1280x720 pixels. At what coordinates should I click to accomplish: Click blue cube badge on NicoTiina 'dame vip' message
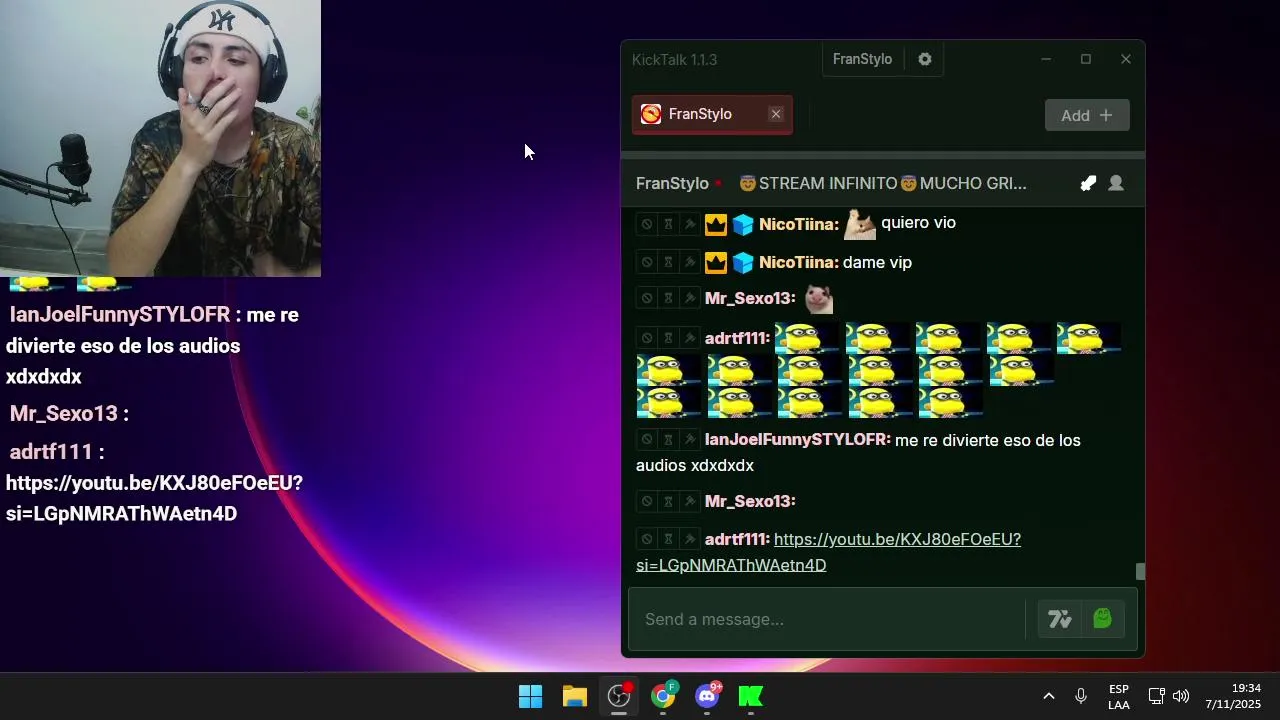tap(743, 262)
